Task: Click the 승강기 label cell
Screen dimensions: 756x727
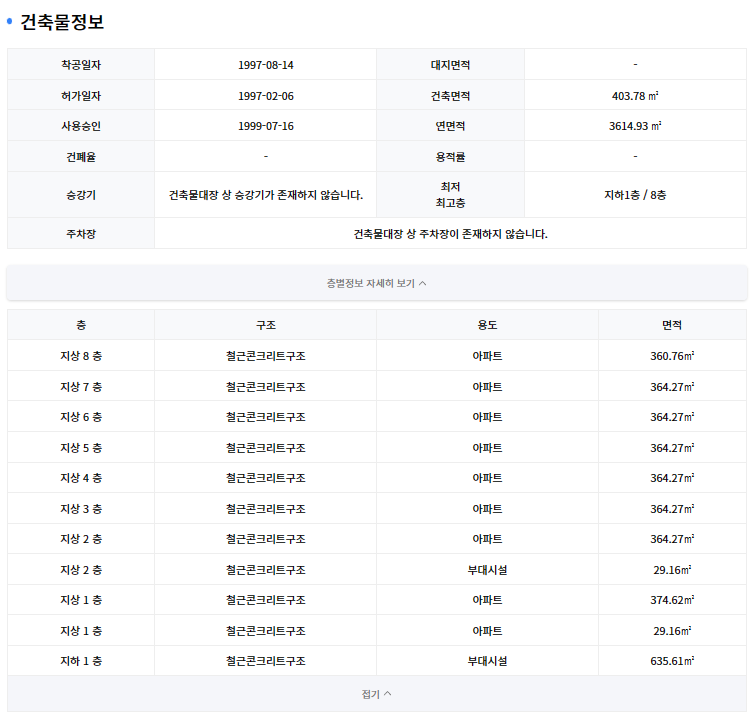Action: [81, 195]
